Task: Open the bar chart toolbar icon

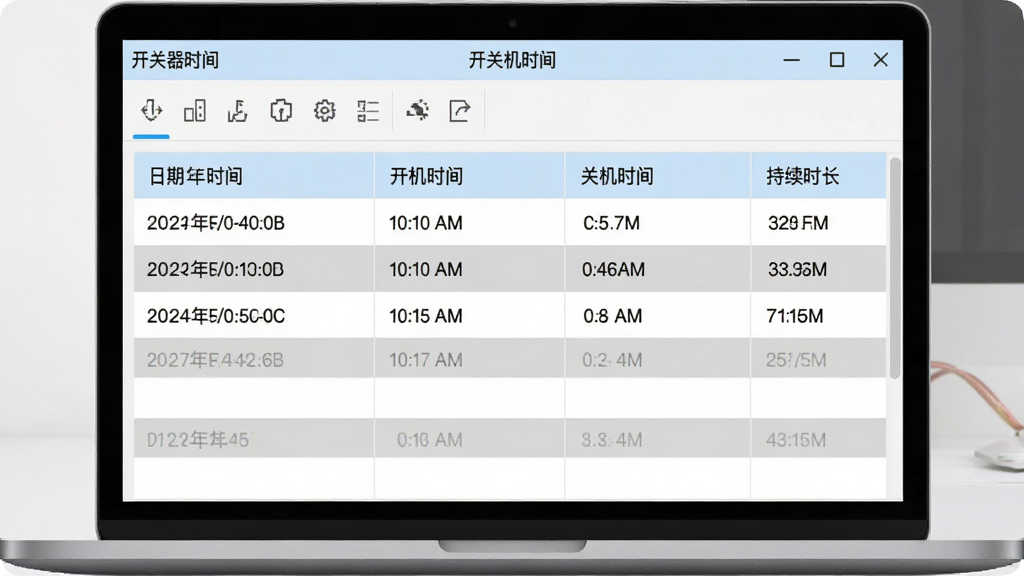Action: [x=195, y=111]
